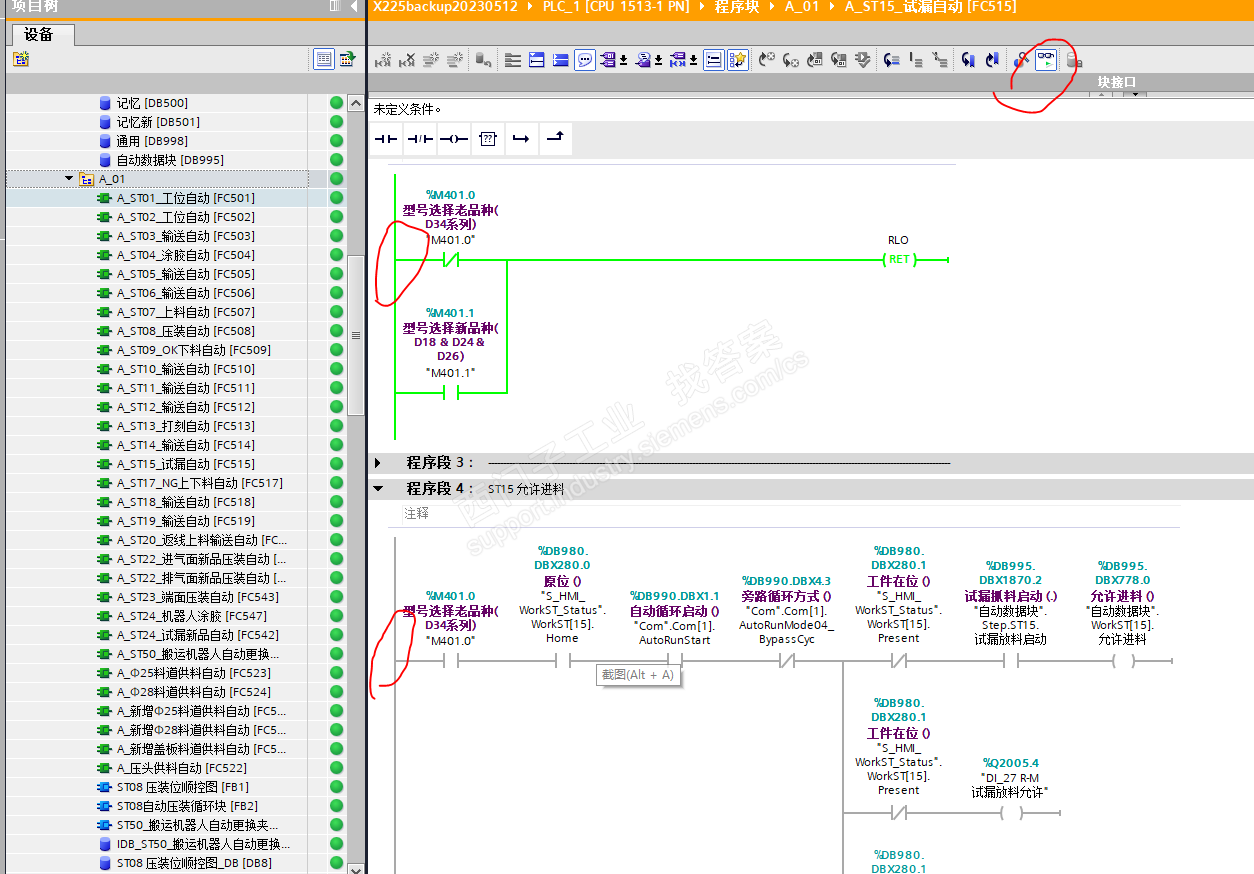1254x874 pixels.
Task: Expand program segment 程序段 3
Action: (378, 463)
